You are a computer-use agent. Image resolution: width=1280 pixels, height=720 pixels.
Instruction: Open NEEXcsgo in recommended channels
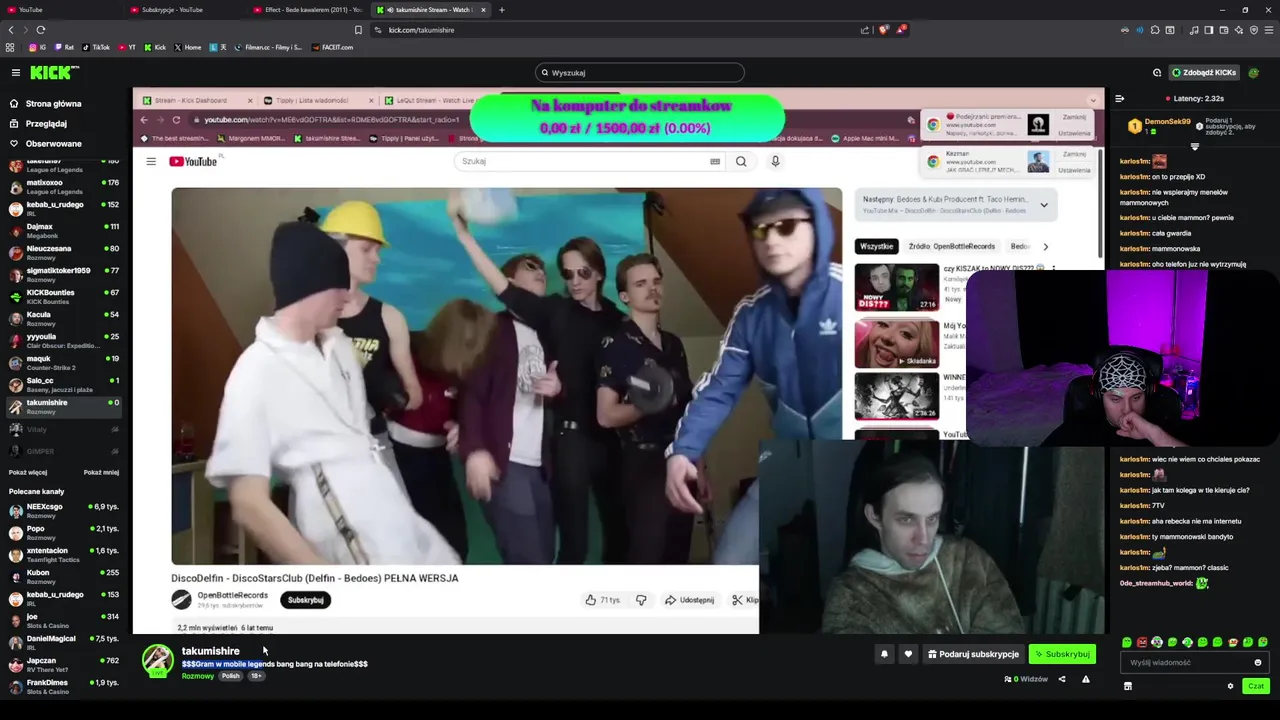[62, 510]
